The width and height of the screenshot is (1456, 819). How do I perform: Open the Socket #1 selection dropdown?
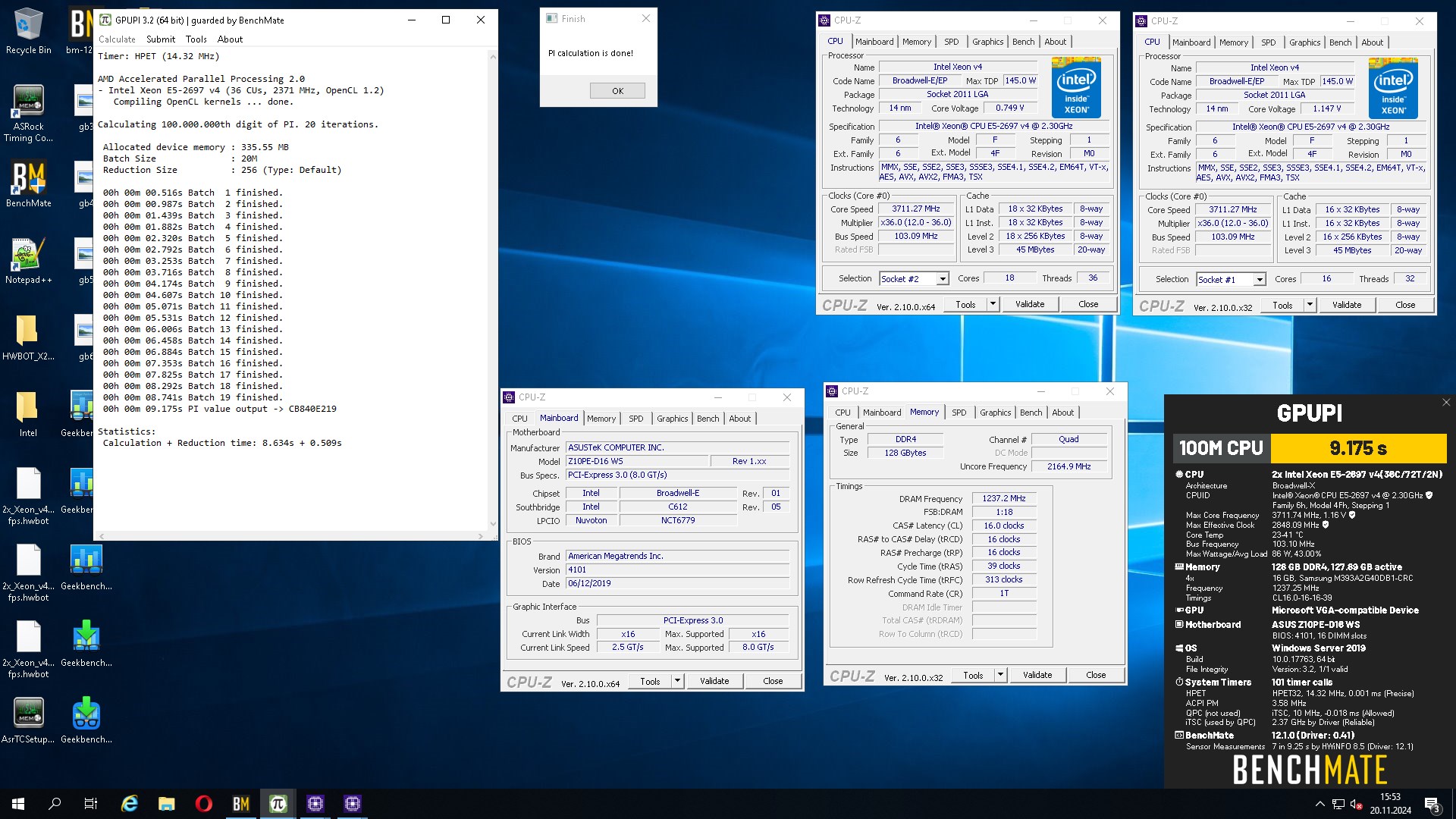point(1260,280)
